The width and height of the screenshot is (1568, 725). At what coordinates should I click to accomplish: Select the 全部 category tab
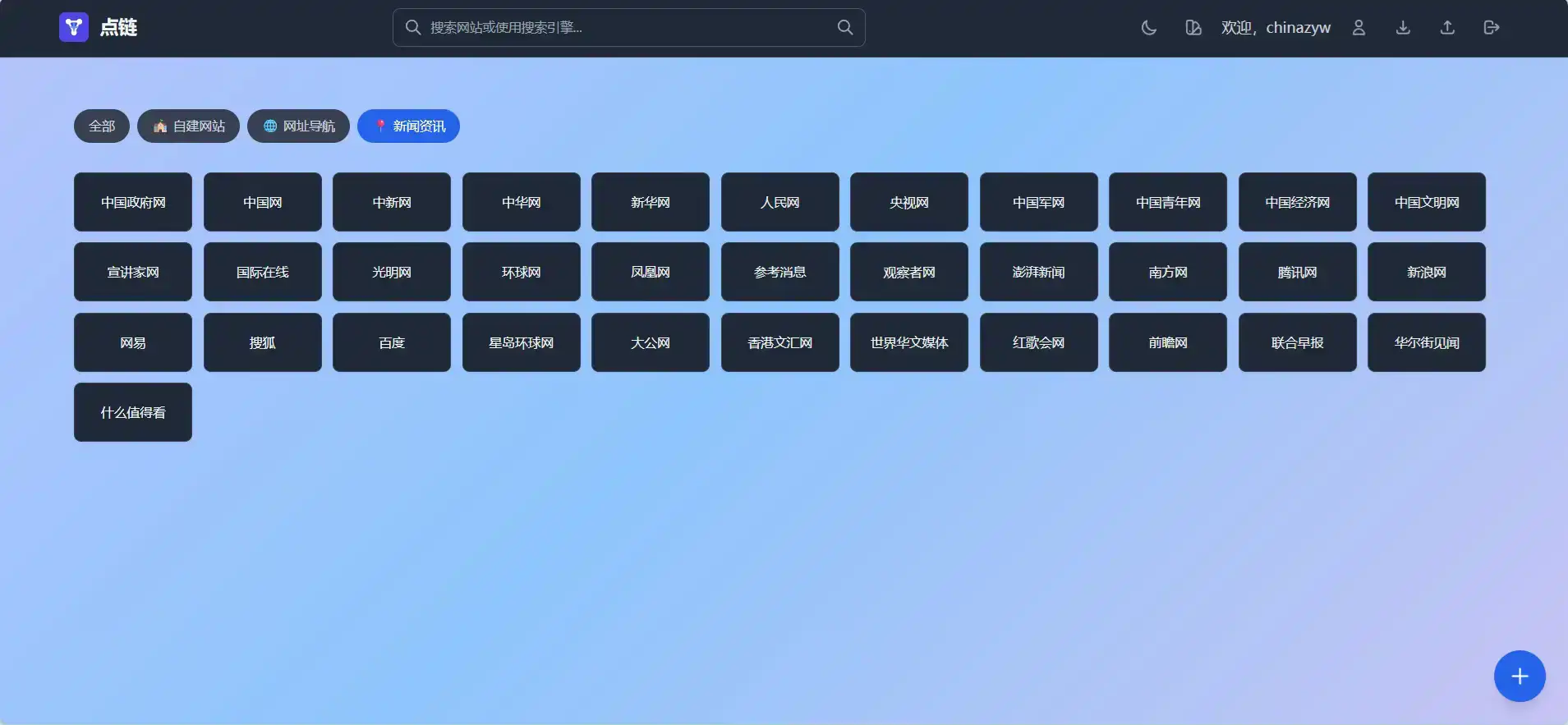pos(102,126)
